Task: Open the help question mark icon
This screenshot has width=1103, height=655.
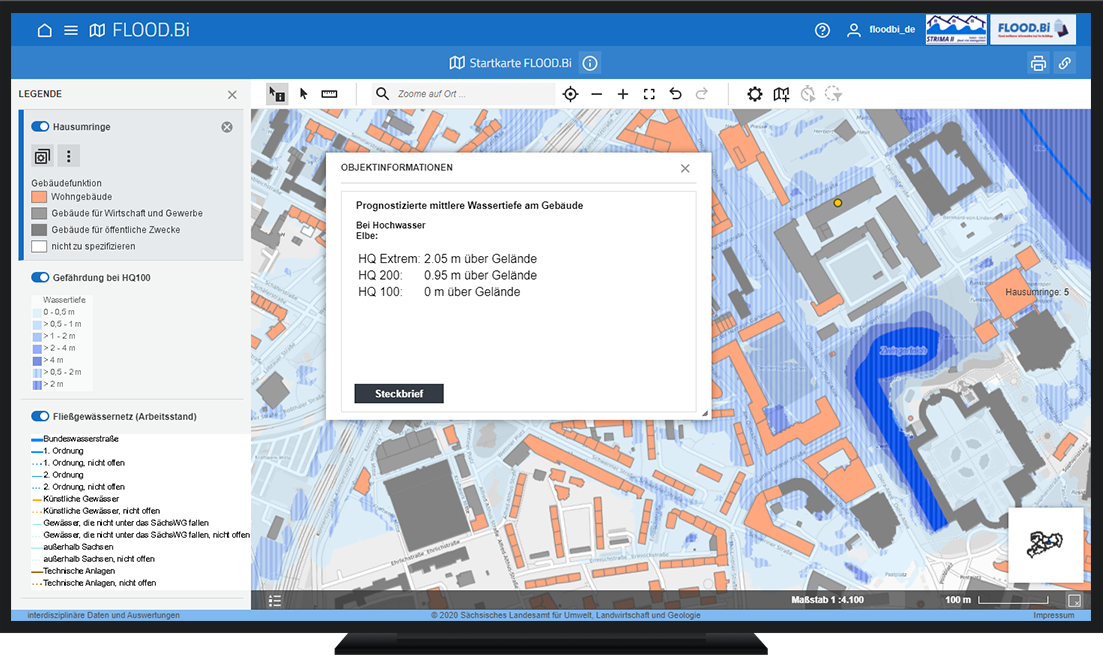Action: point(822,30)
